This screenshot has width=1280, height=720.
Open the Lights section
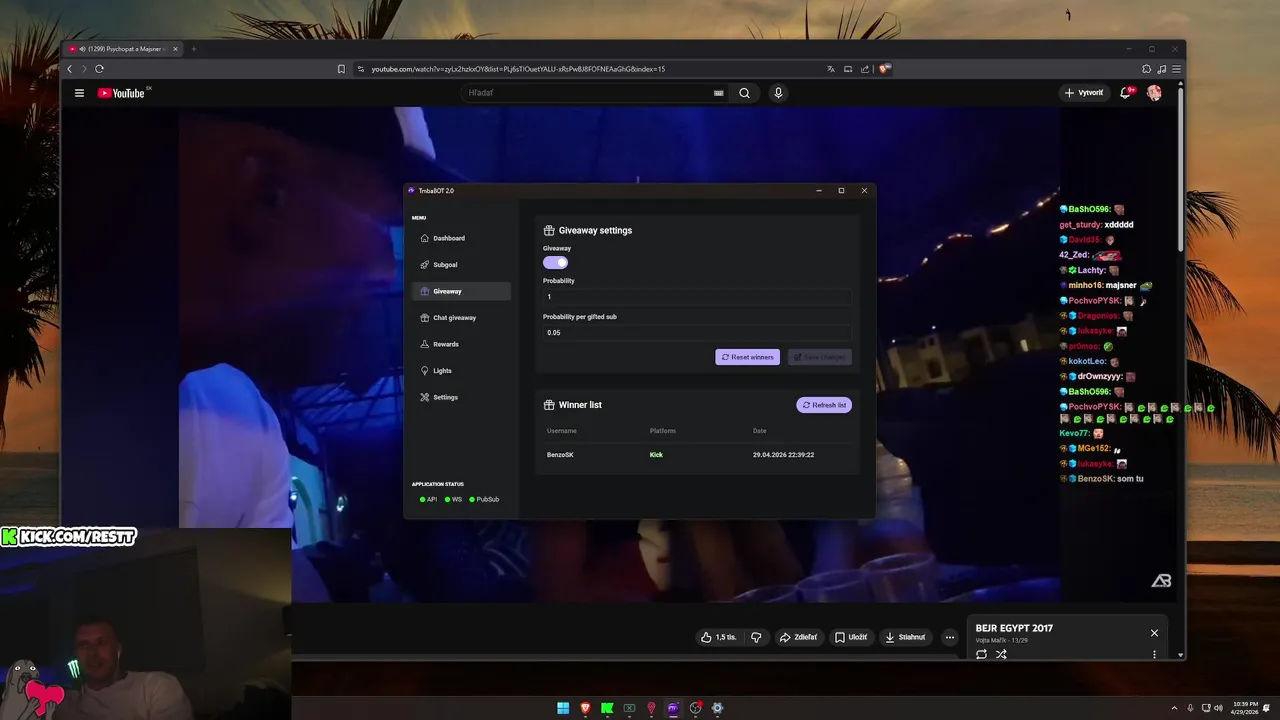(461, 371)
